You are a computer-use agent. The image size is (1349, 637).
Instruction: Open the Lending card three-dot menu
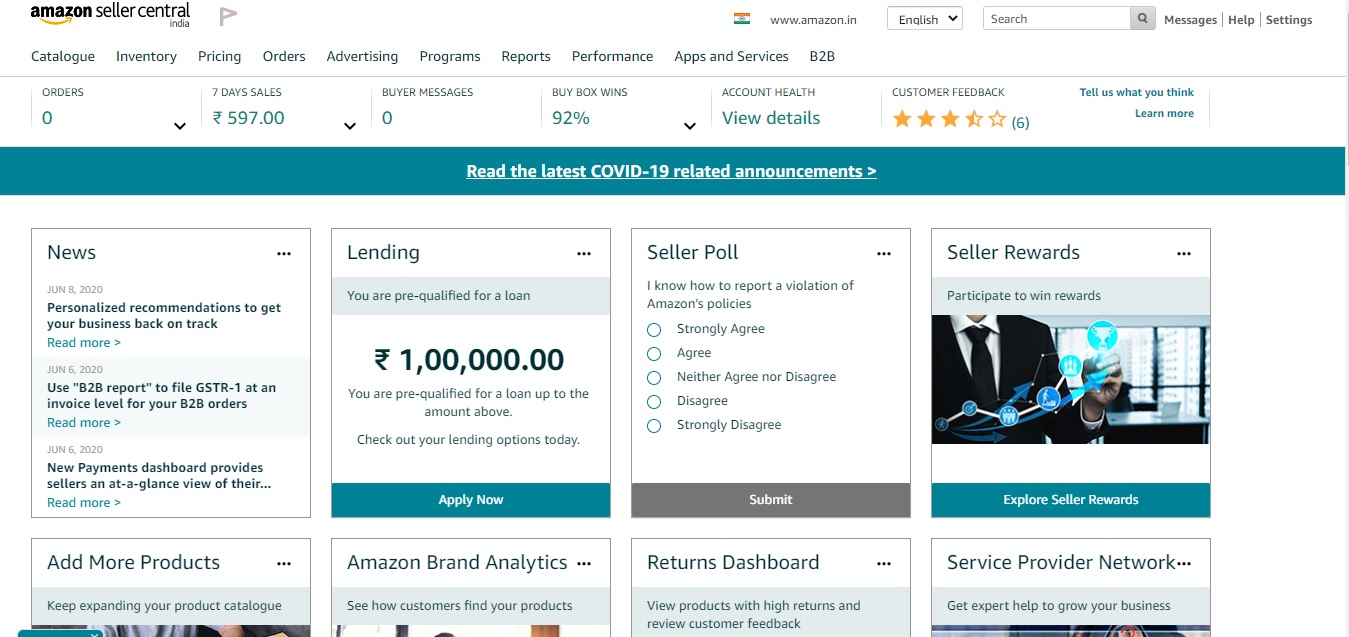(x=584, y=254)
